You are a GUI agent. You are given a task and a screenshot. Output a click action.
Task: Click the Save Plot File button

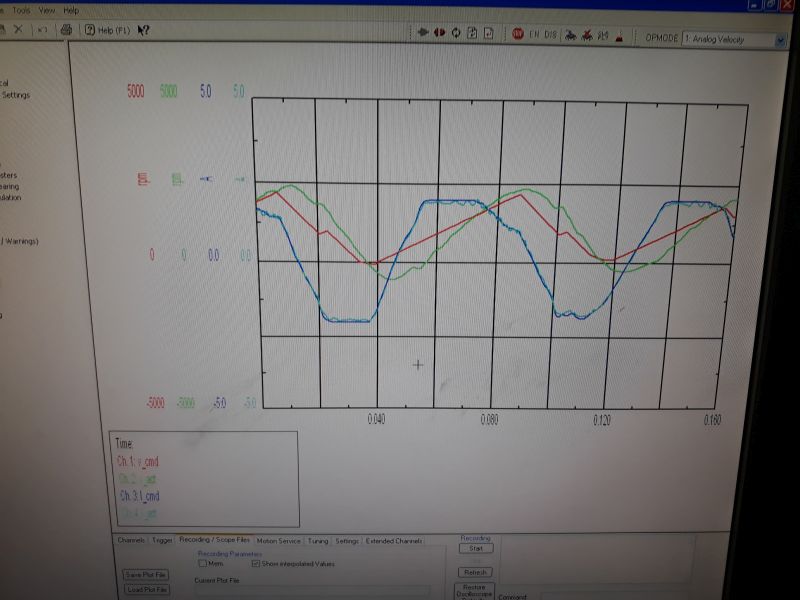[146, 575]
